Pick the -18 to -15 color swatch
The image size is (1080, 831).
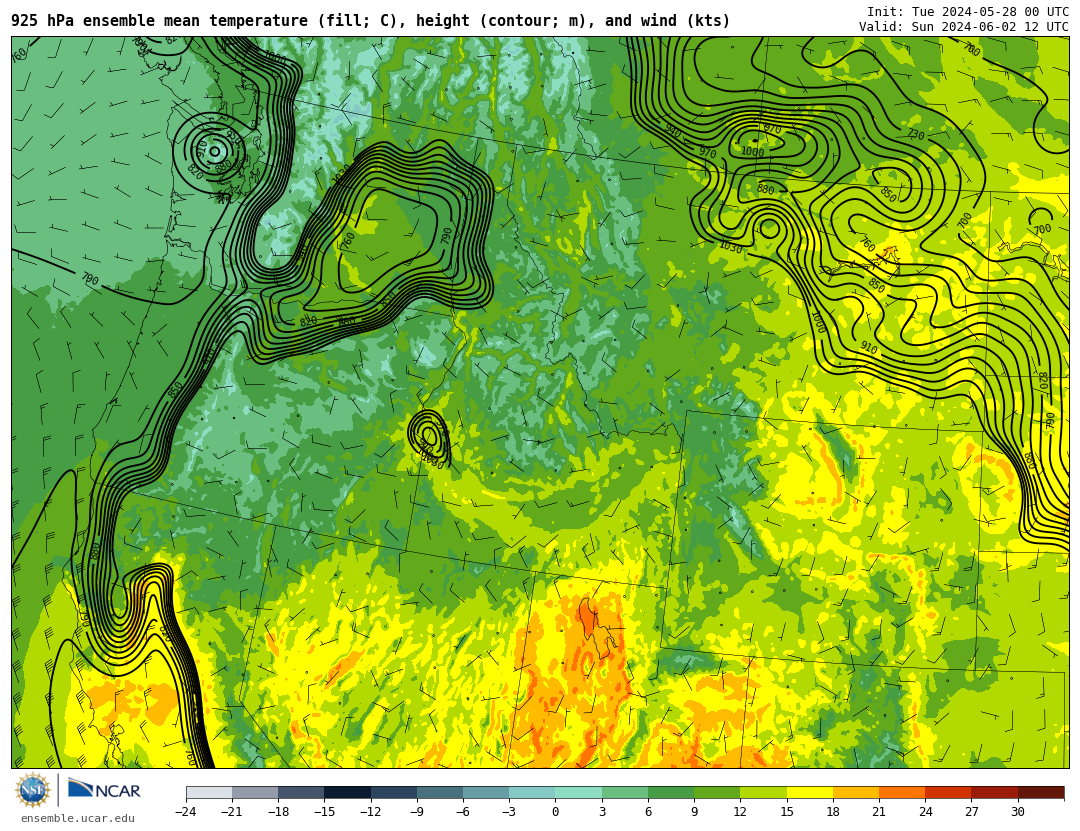point(302,792)
